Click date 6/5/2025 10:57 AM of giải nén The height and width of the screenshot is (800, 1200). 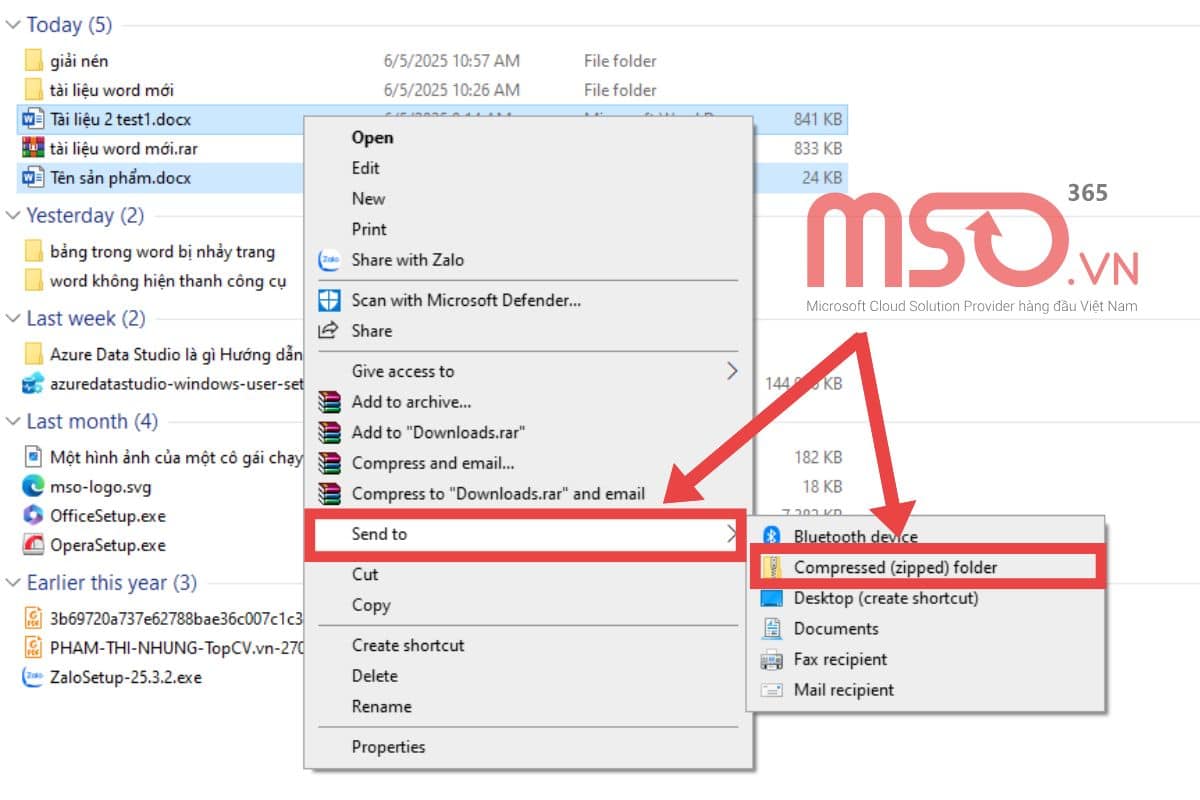tap(451, 61)
